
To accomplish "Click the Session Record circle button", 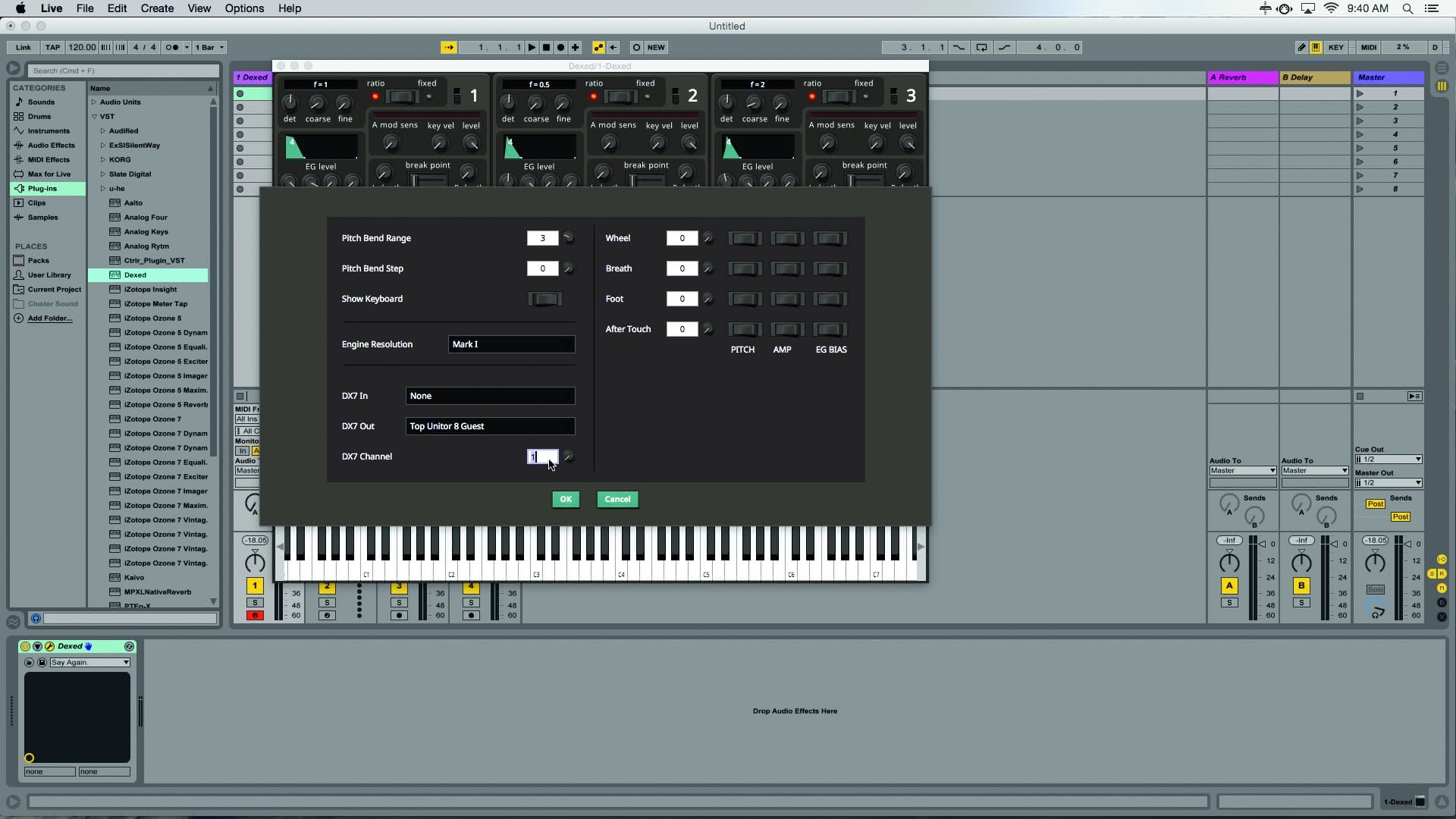I will (636, 47).
